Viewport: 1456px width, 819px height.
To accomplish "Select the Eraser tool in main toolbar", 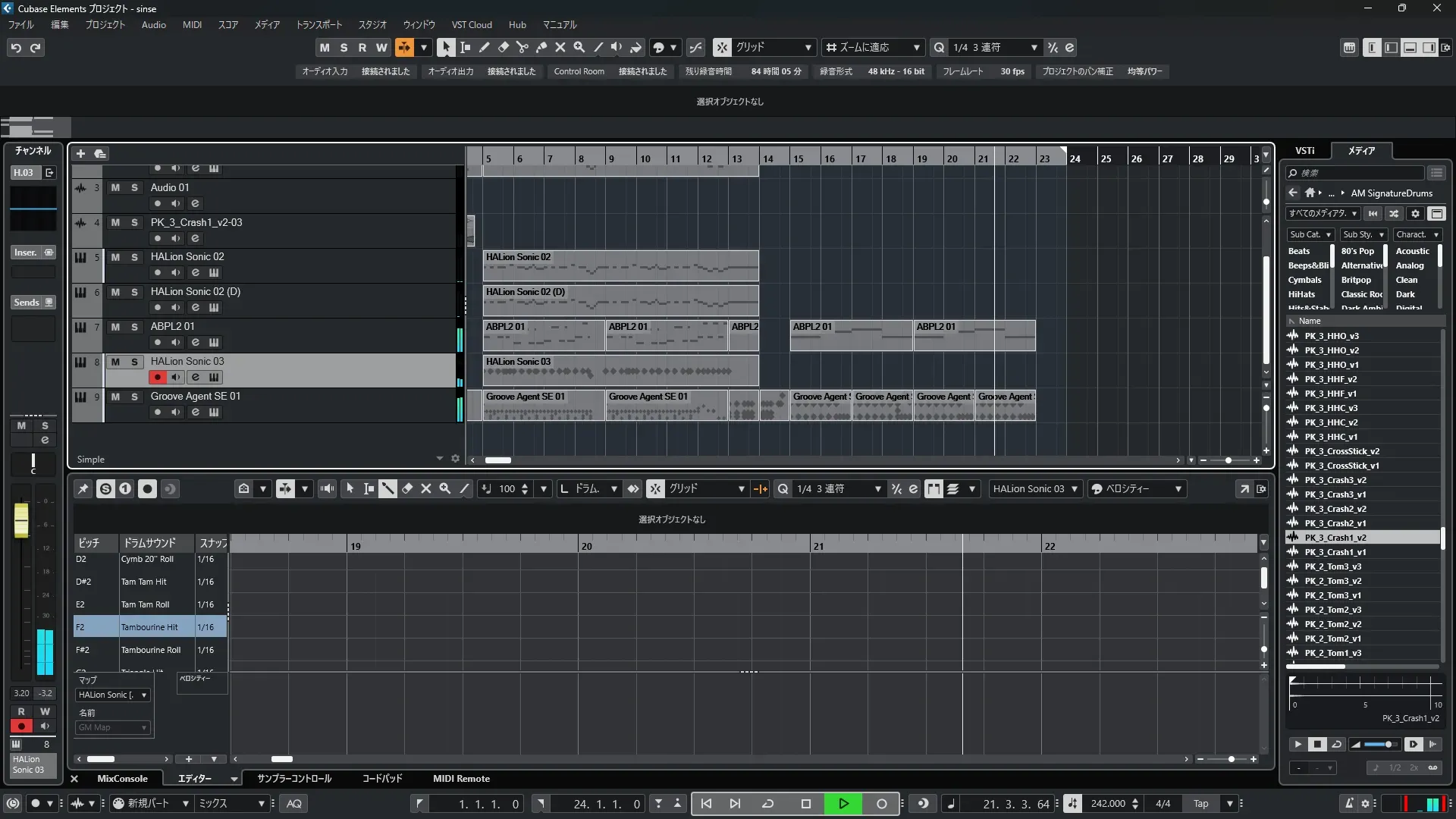I will (503, 47).
